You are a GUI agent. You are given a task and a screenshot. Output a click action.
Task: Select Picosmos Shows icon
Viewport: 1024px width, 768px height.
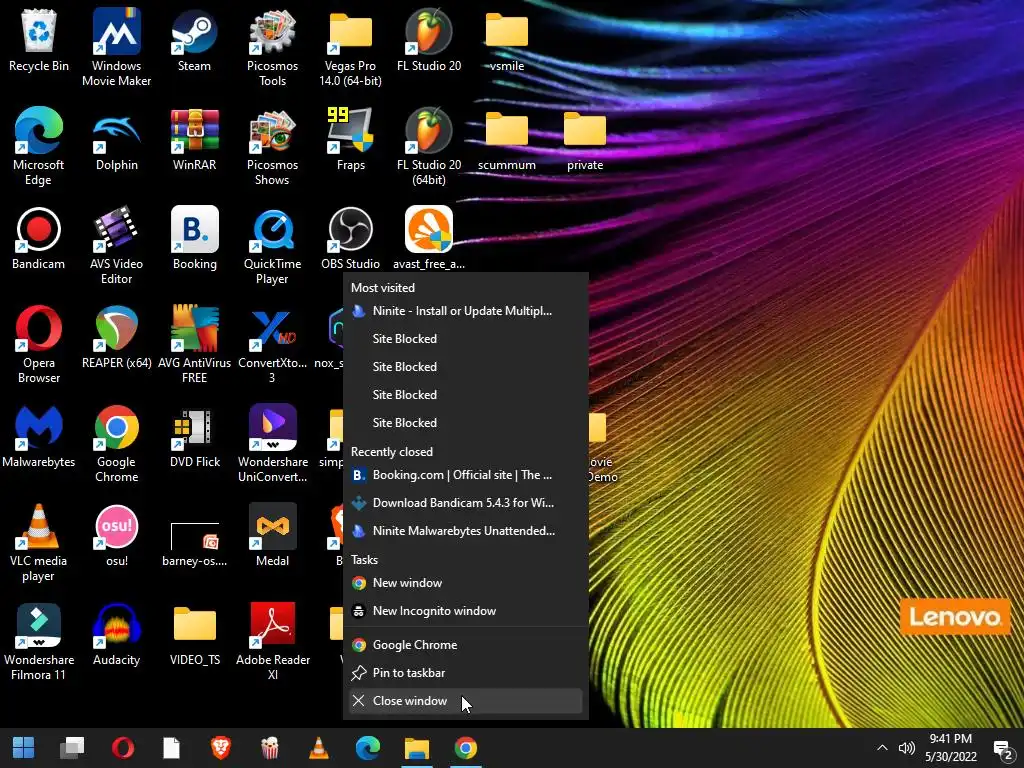272,146
